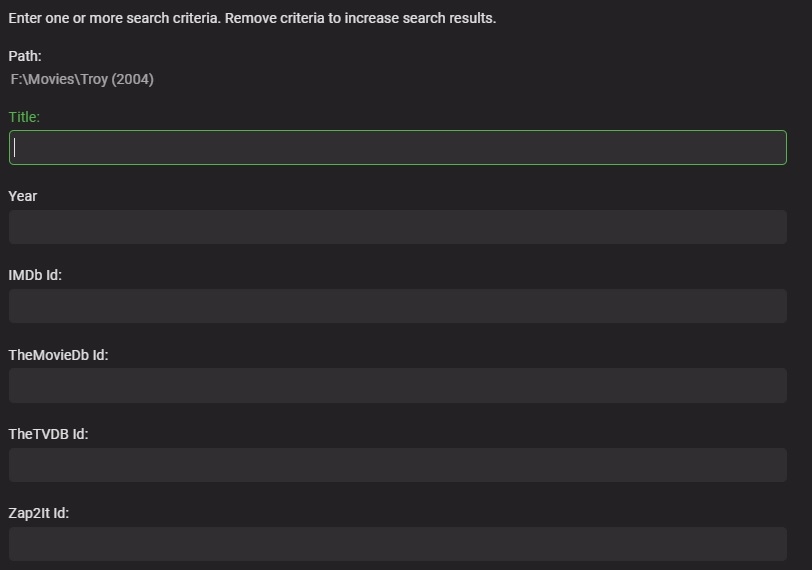Click the 'TheTVDB Id:' label text
This screenshot has height=570, width=812.
click(49, 434)
